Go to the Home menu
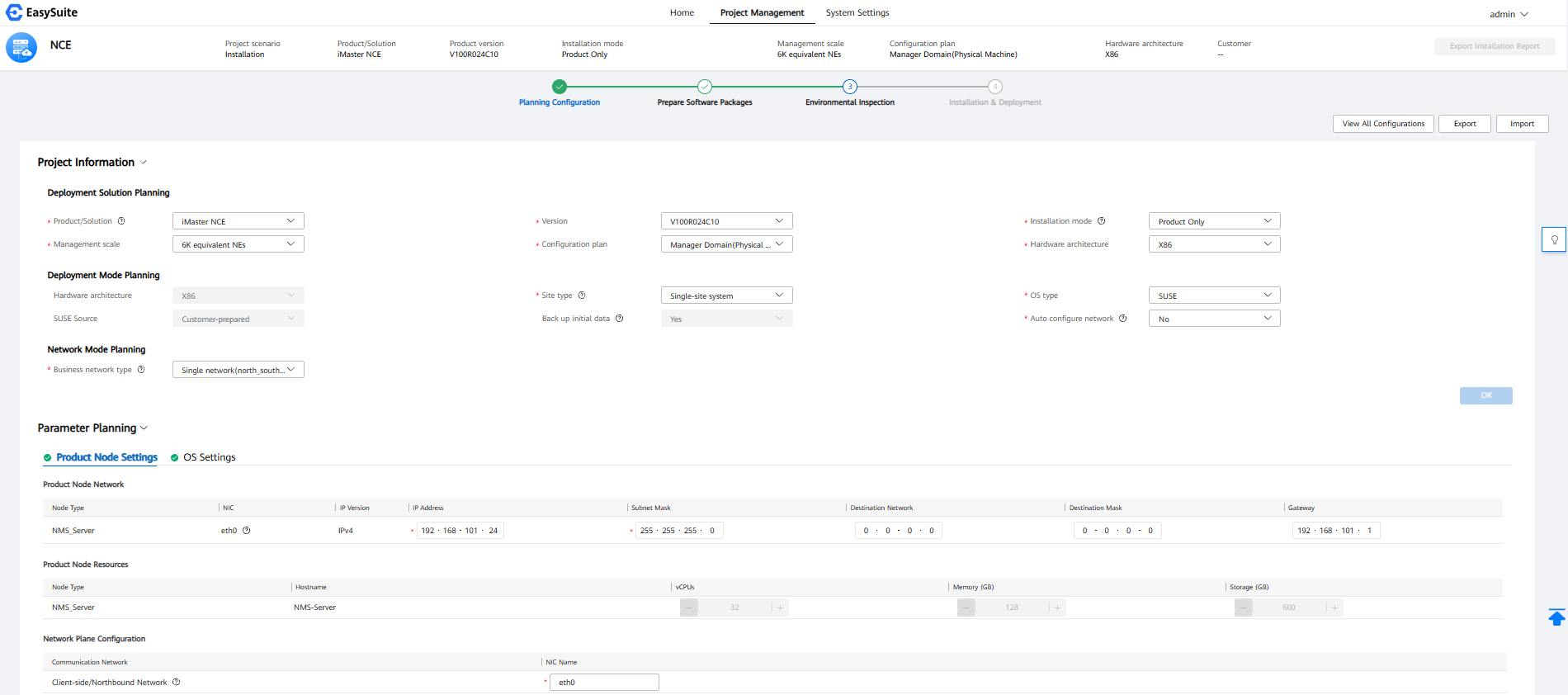Screen dimensions: 1568x695 682,12
